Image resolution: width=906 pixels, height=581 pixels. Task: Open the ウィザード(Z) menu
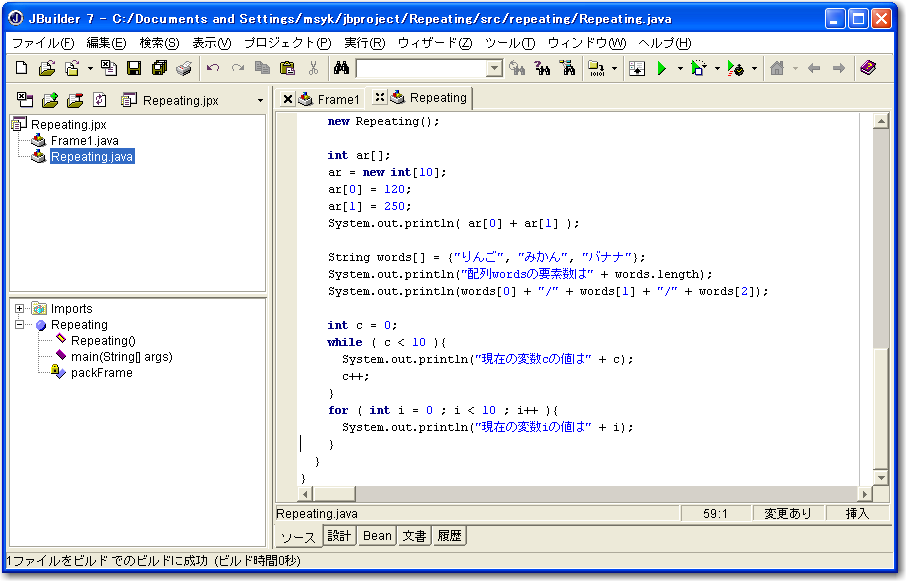coord(434,43)
